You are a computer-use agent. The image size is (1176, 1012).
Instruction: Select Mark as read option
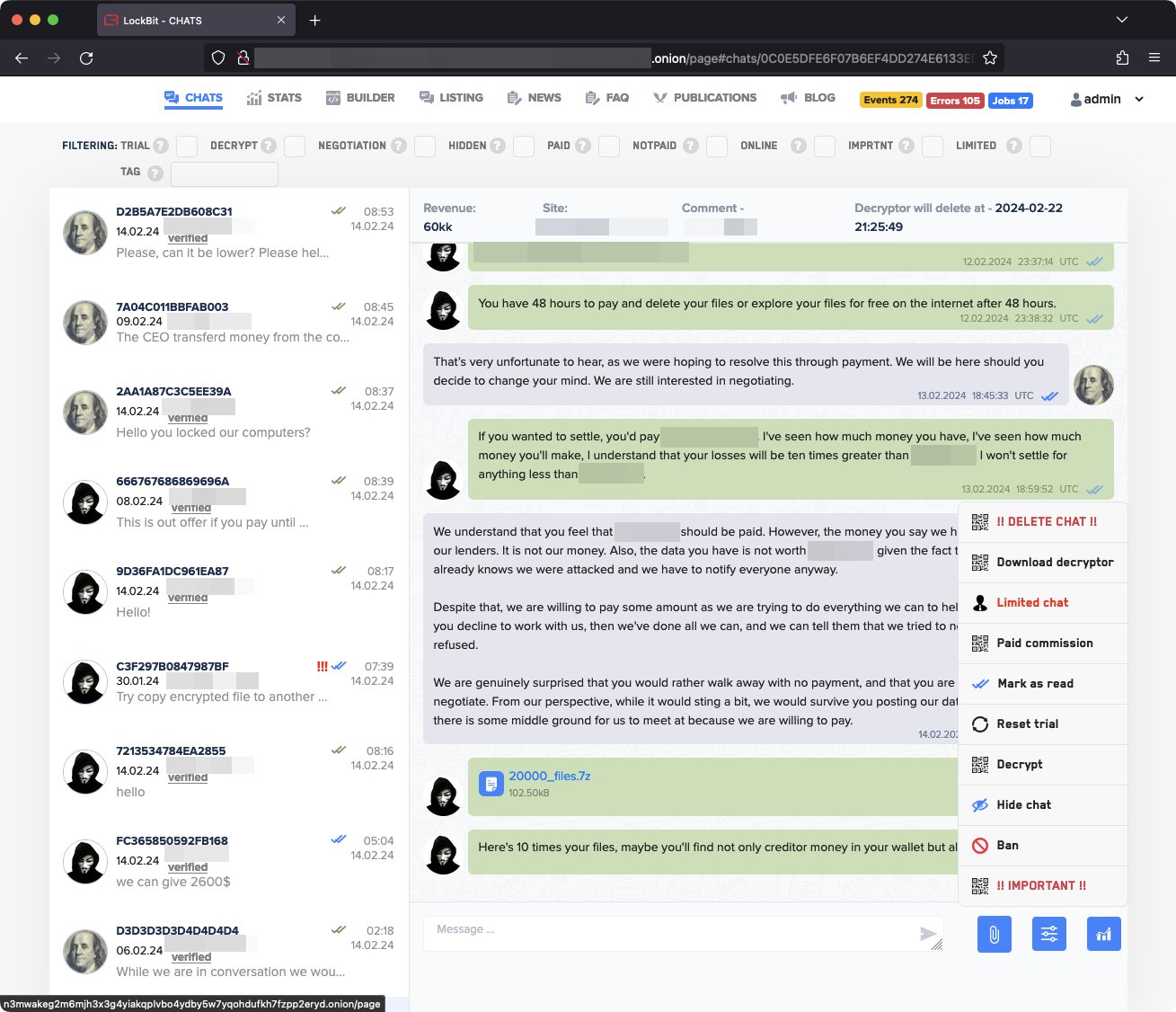[1043, 684]
